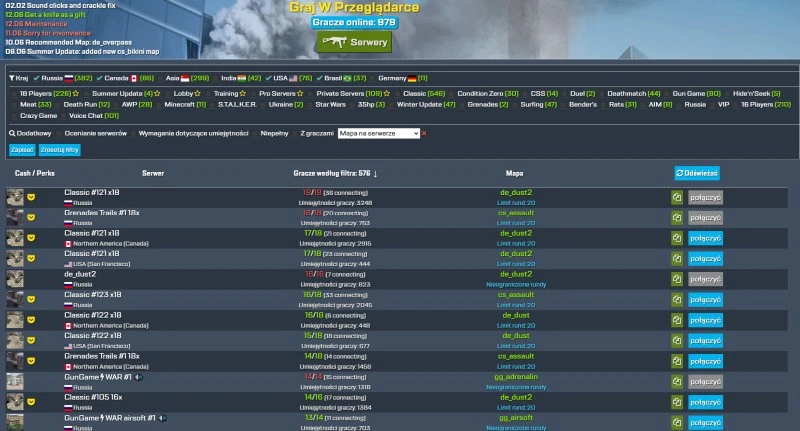This screenshot has height=431, width=800.
Task: Click the copy icon in the de_dust2 Russia row
Action: (677, 279)
